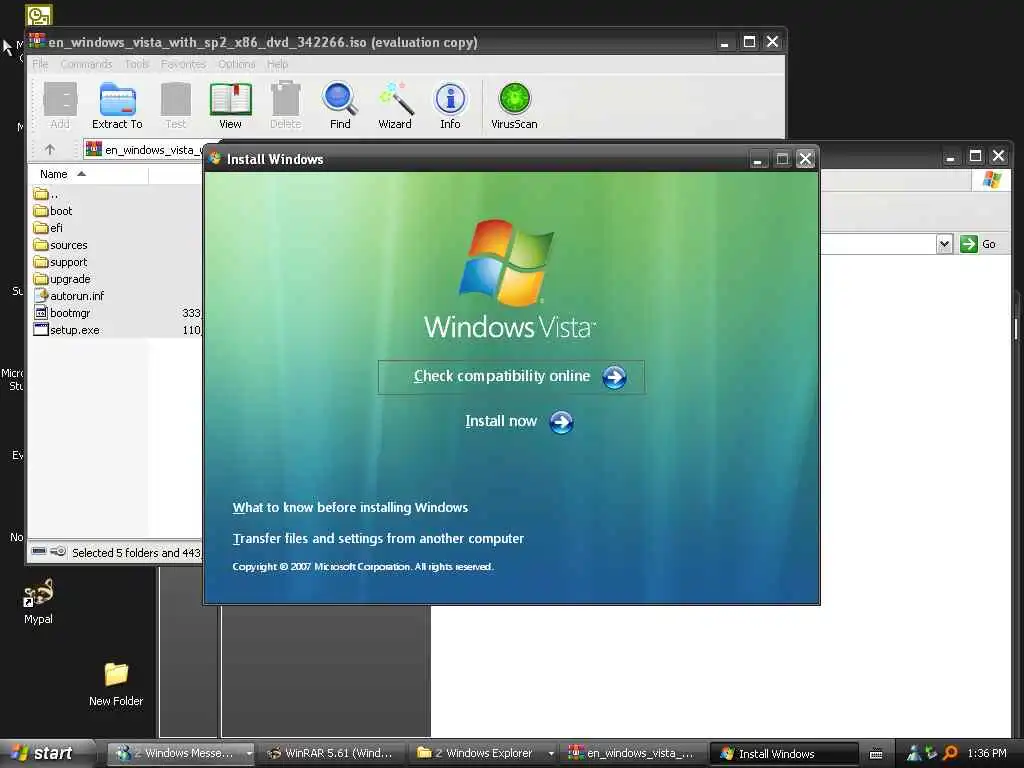
Task: Switch to Windows Messenger taskbar group
Action: point(181,754)
